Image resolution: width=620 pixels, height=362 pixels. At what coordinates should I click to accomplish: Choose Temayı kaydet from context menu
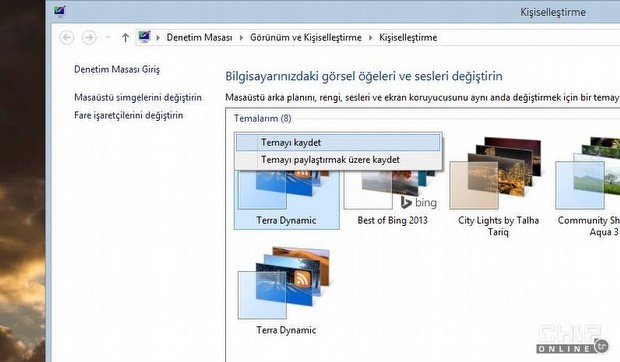pyautogui.click(x=338, y=143)
